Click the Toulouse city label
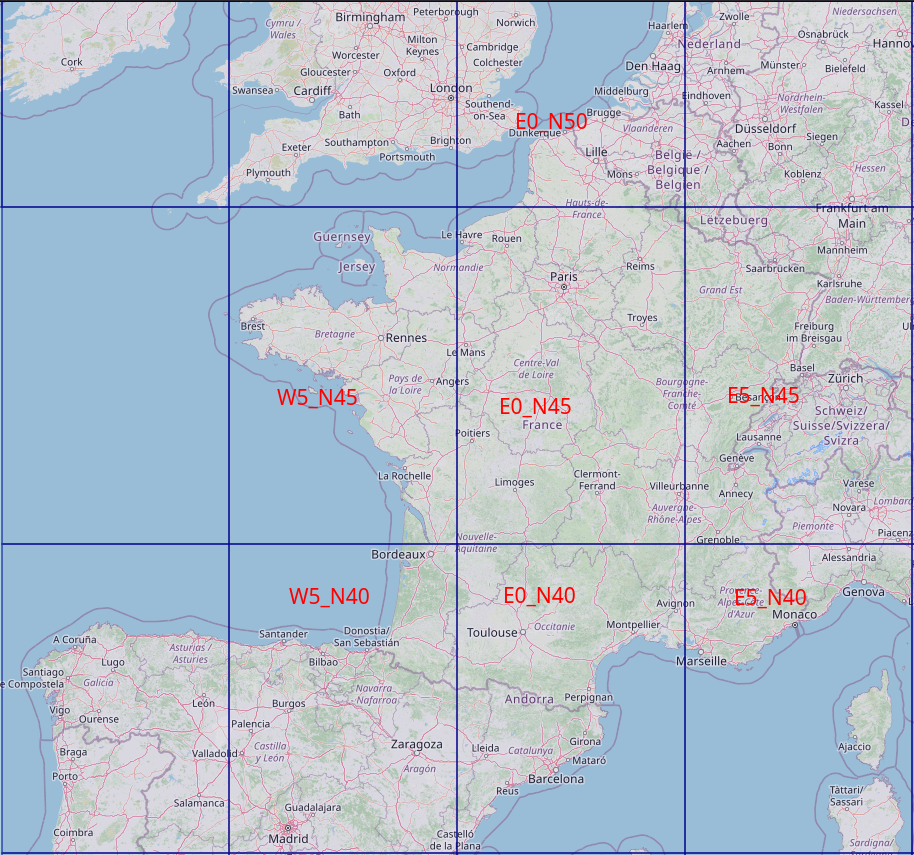The height and width of the screenshot is (855, 914). click(492, 632)
